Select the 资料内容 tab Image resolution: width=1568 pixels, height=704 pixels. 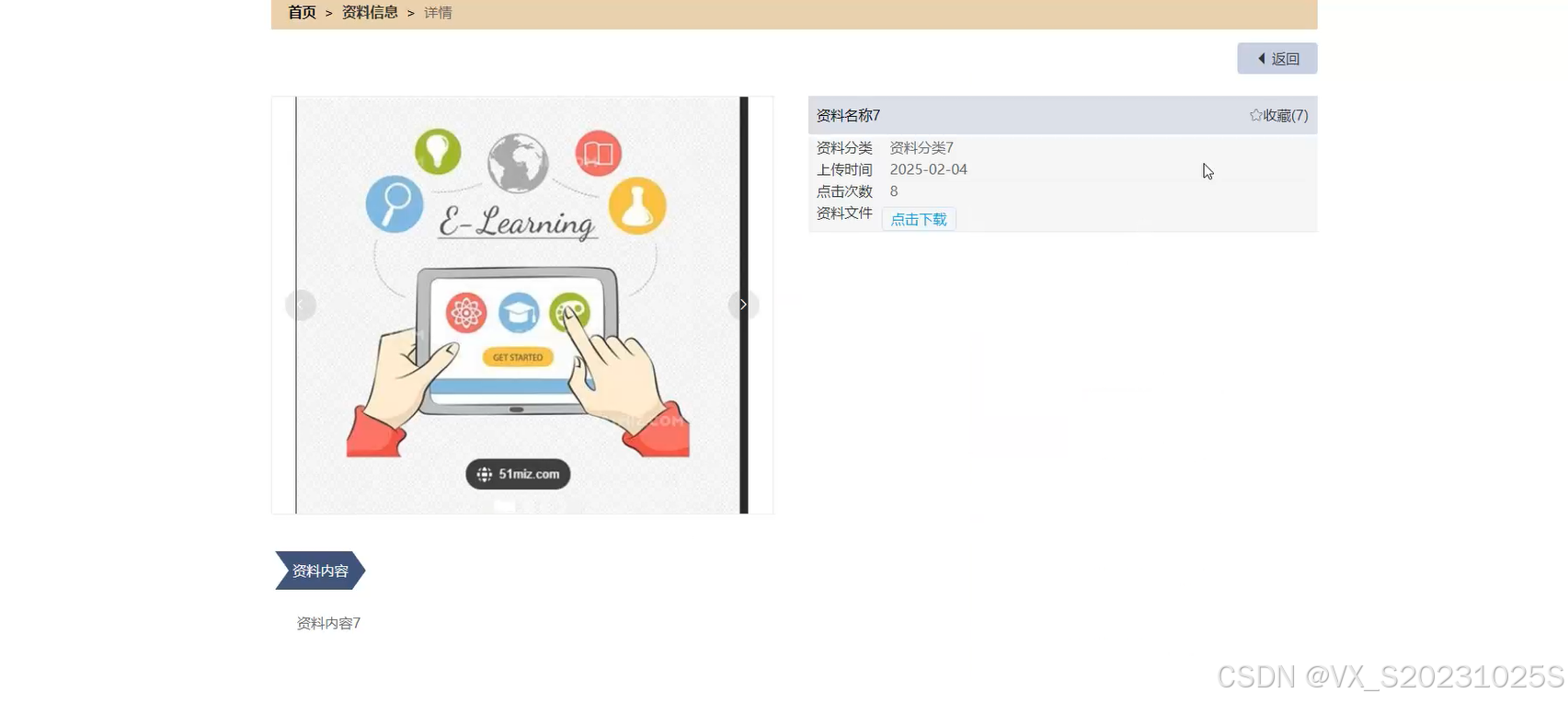320,571
